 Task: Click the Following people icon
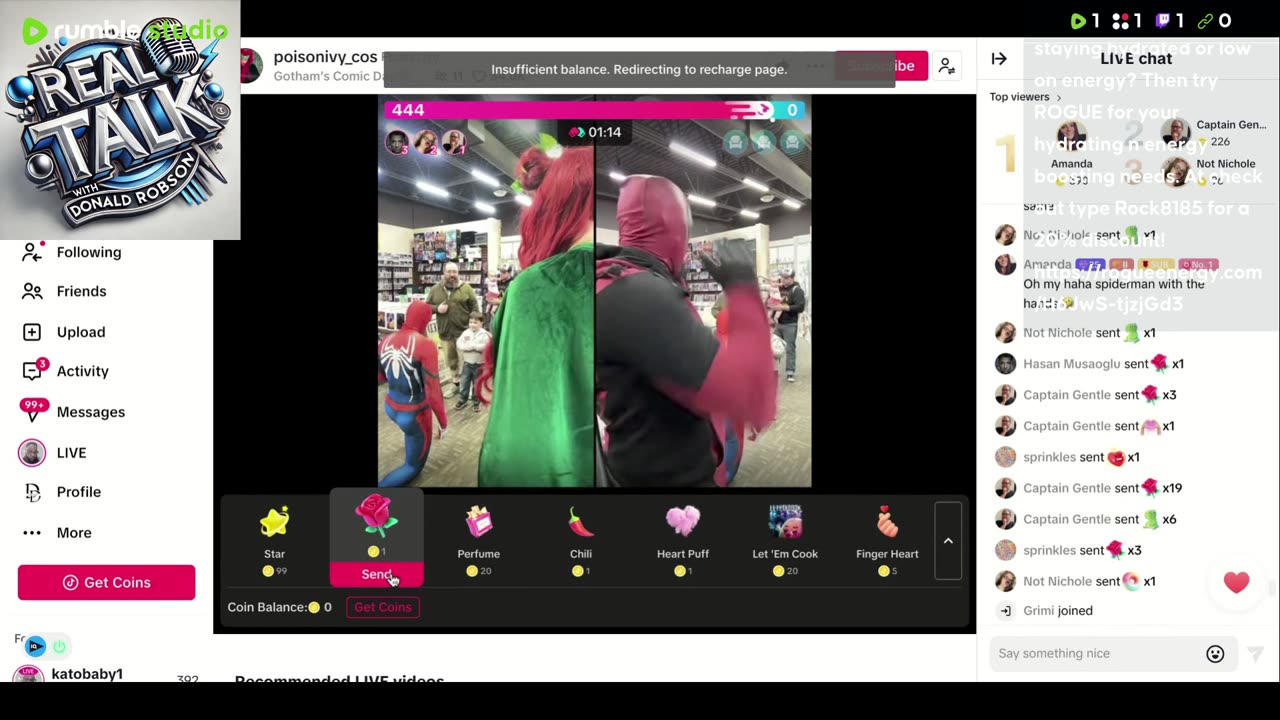32,252
